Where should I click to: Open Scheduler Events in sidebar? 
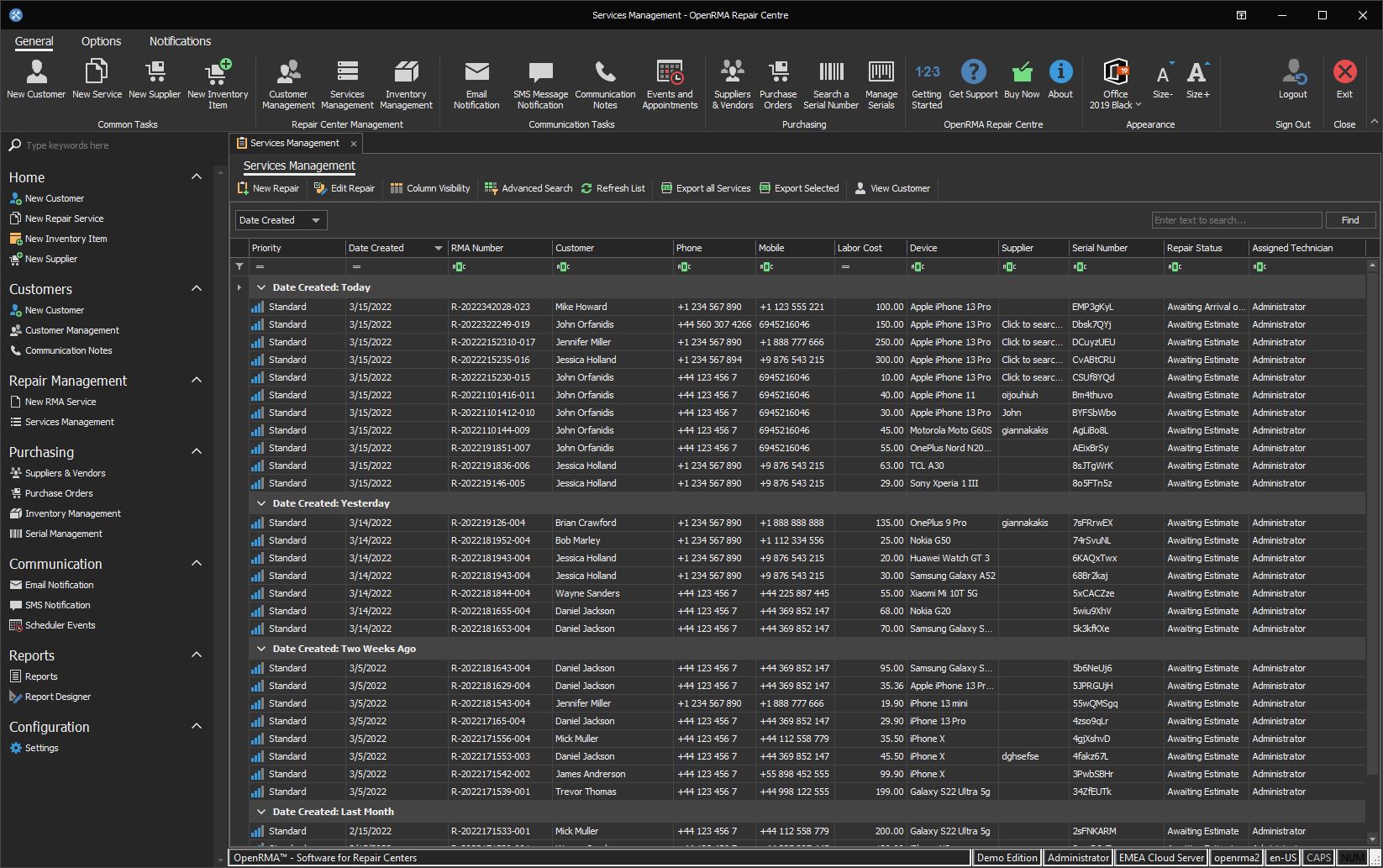[x=52, y=625]
